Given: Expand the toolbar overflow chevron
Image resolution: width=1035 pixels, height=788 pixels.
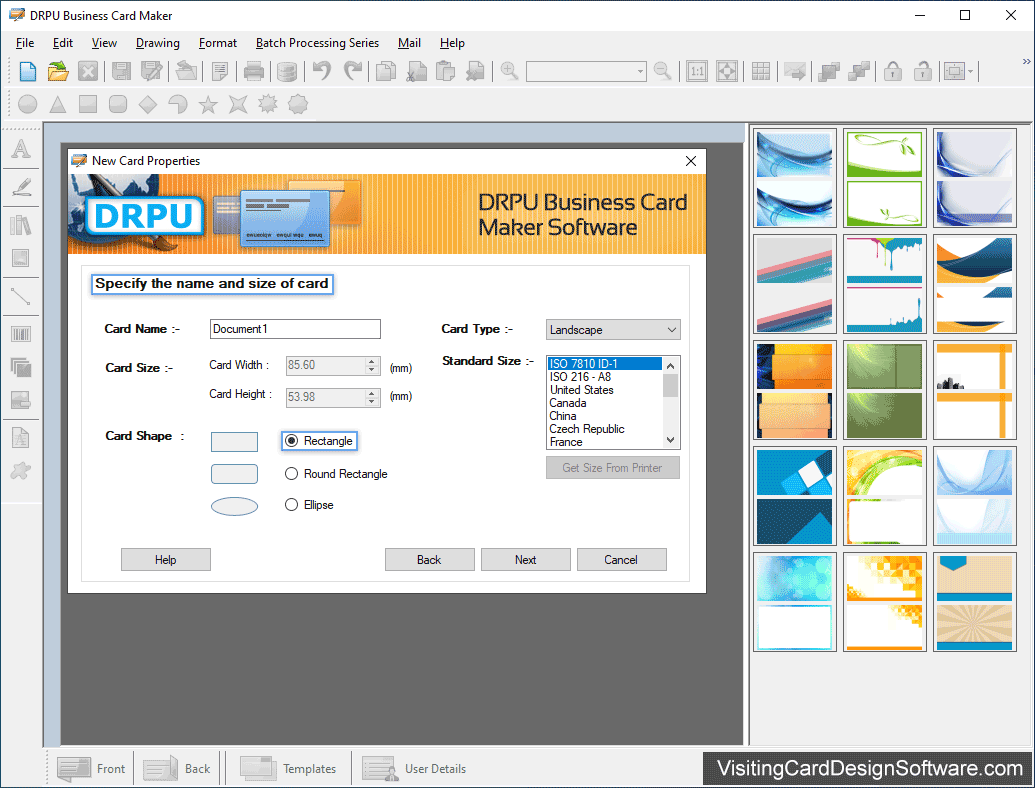Looking at the screenshot, I should pyautogui.click(x=1026, y=61).
